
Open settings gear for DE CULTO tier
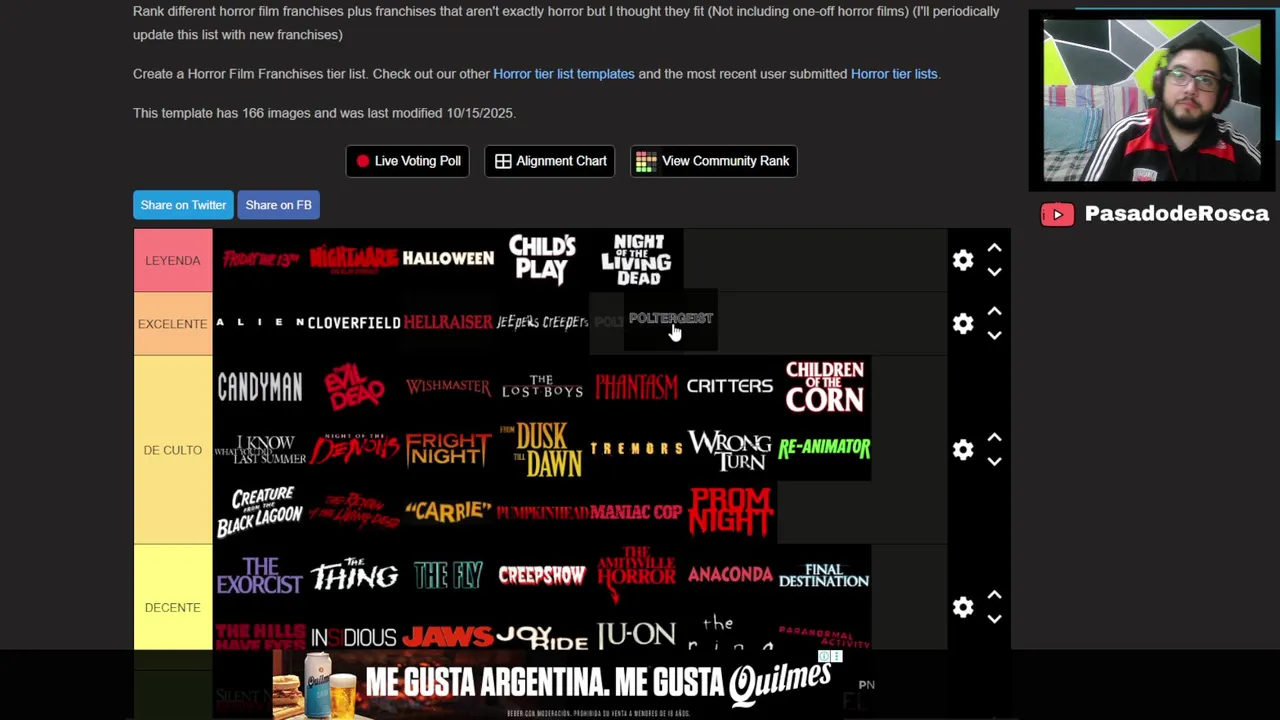click(963, 450)
